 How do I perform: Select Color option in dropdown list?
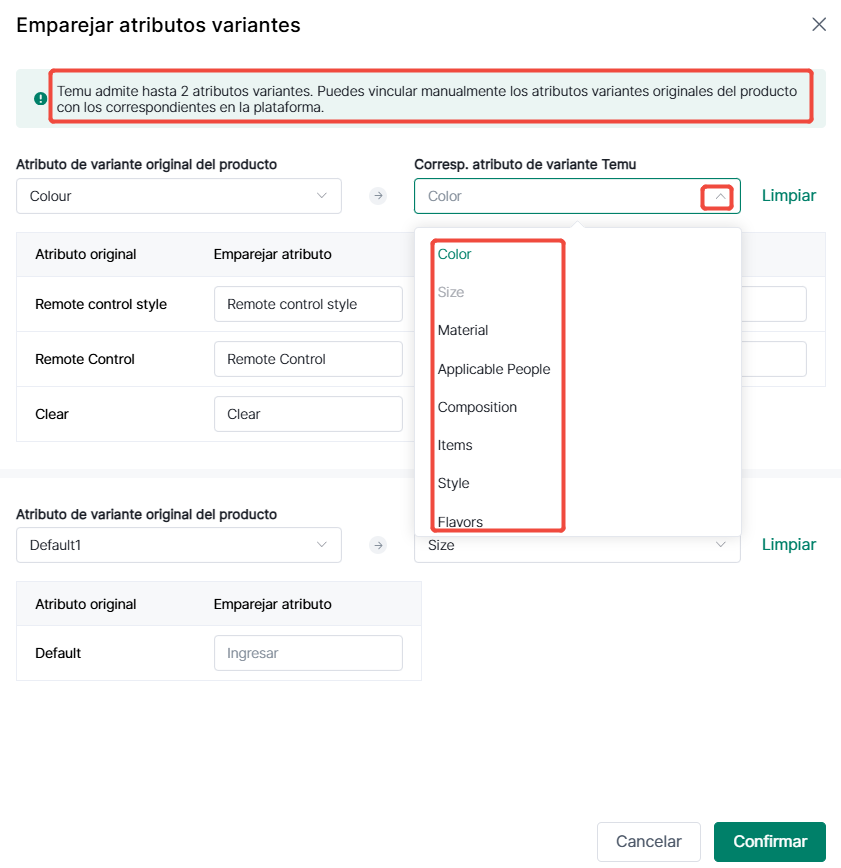pyautogui.click(x=454, y=254)
